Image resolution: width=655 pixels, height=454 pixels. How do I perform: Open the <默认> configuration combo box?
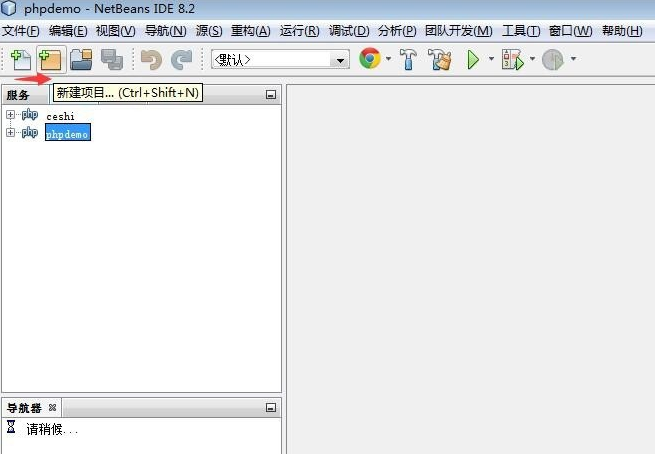[x=280, y=60]
